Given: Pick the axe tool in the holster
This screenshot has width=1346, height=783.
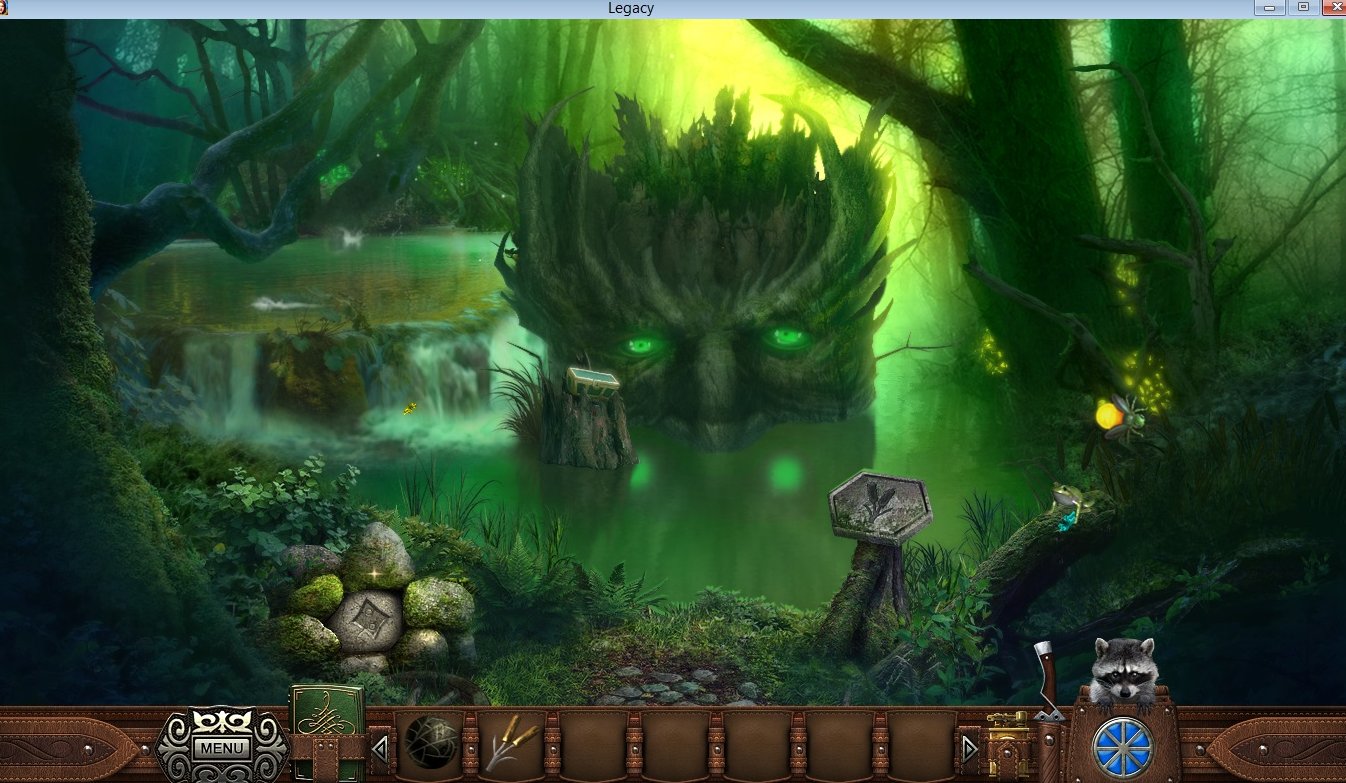Looking at the screenshot, I should click(x=1046, y=680).
